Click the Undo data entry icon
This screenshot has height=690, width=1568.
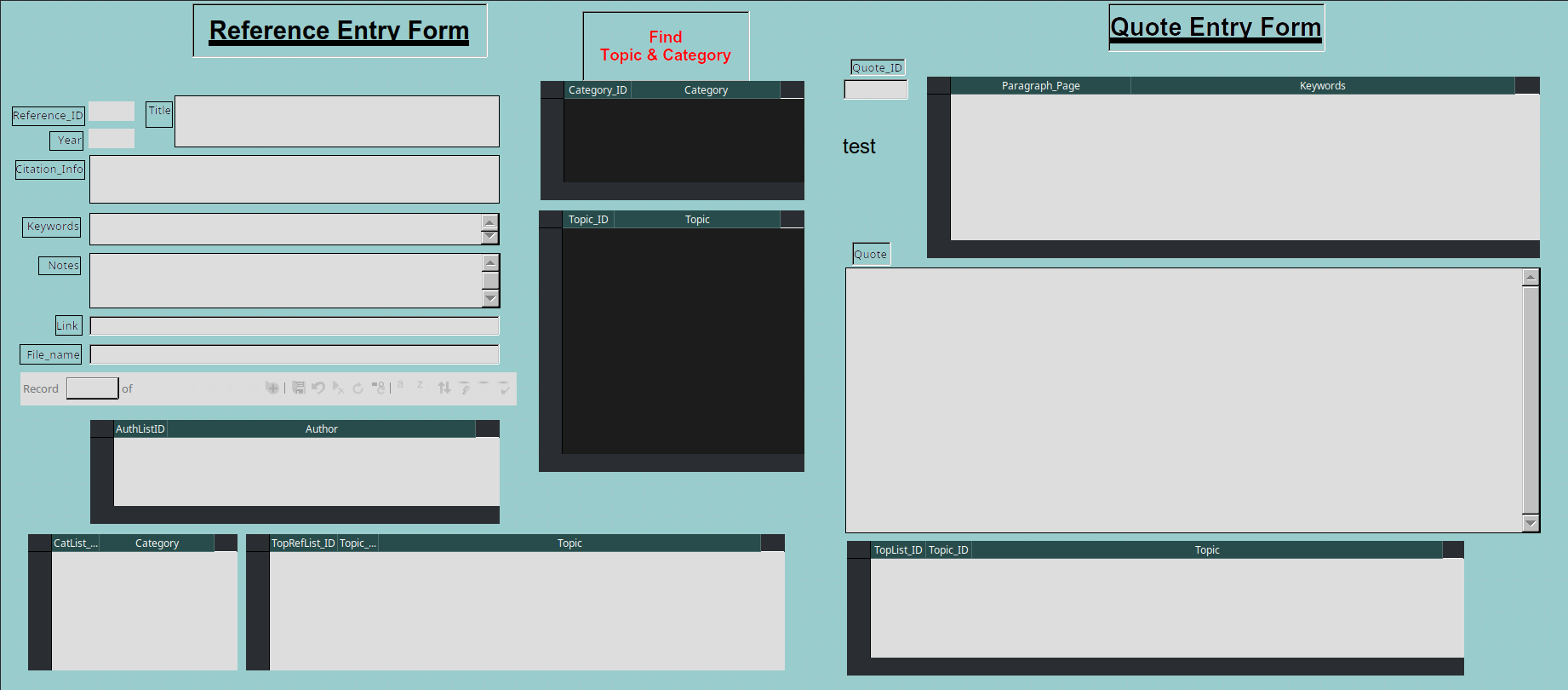[318, 388]
